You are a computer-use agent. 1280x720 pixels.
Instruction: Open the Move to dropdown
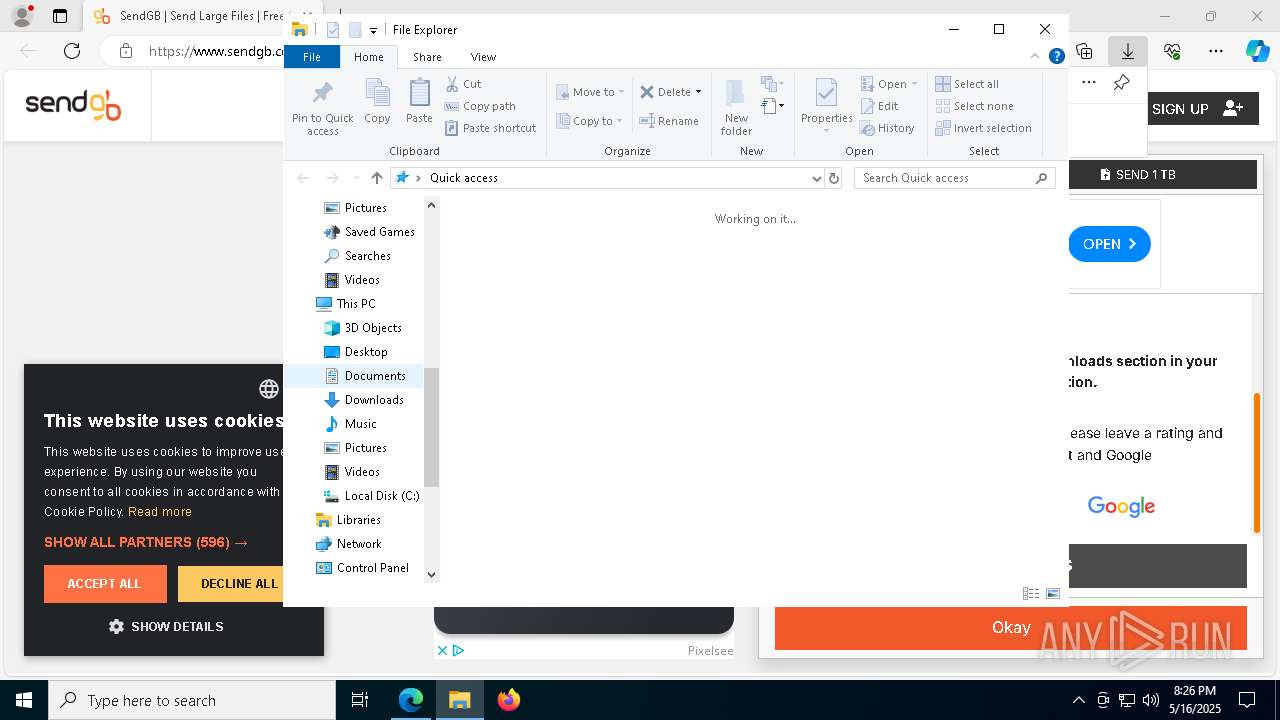click(x=590, y=92)
